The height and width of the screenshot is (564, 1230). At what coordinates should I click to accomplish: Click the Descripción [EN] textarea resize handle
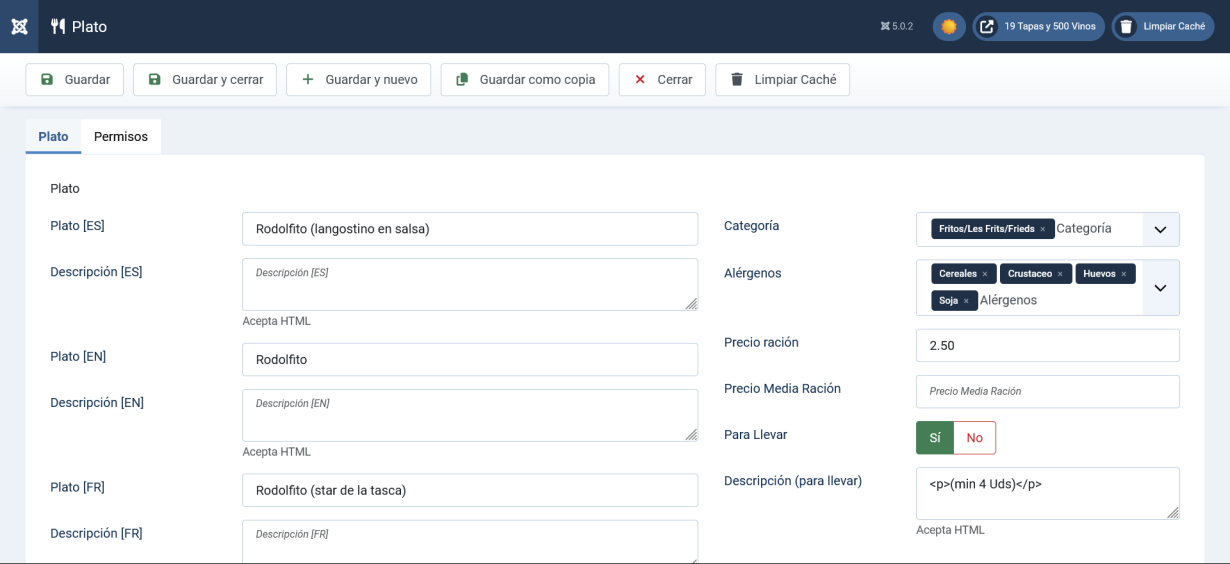pyautogui.click(x=691, y=435)
